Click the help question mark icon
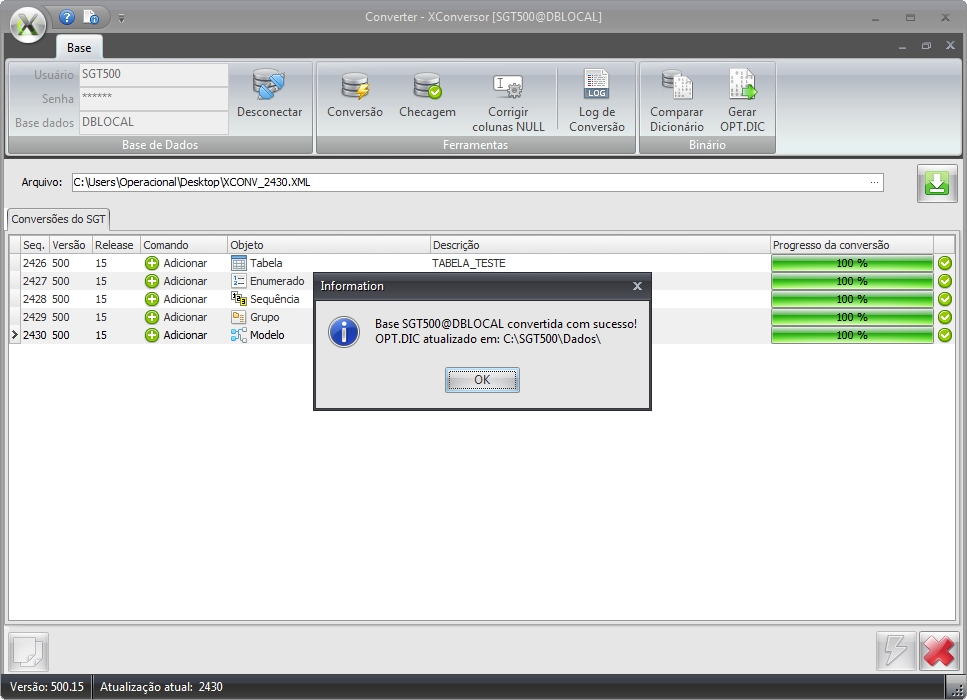The image size is (967, 700). (67, 17)
